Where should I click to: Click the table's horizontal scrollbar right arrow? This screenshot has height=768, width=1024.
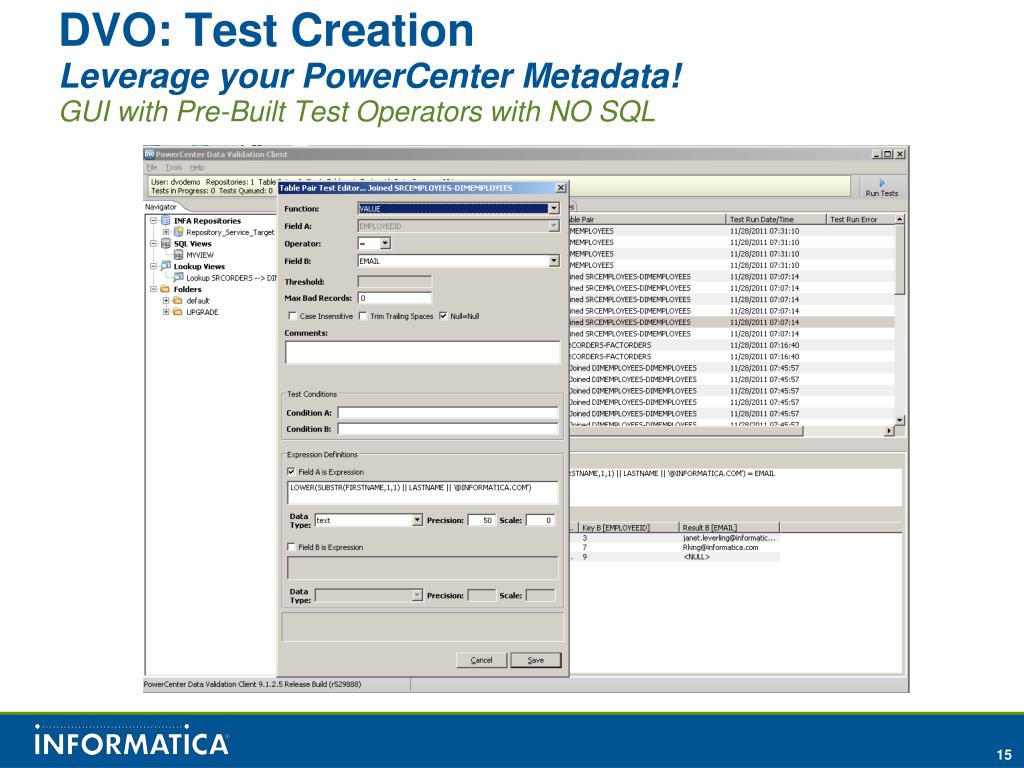coord(889,431)
